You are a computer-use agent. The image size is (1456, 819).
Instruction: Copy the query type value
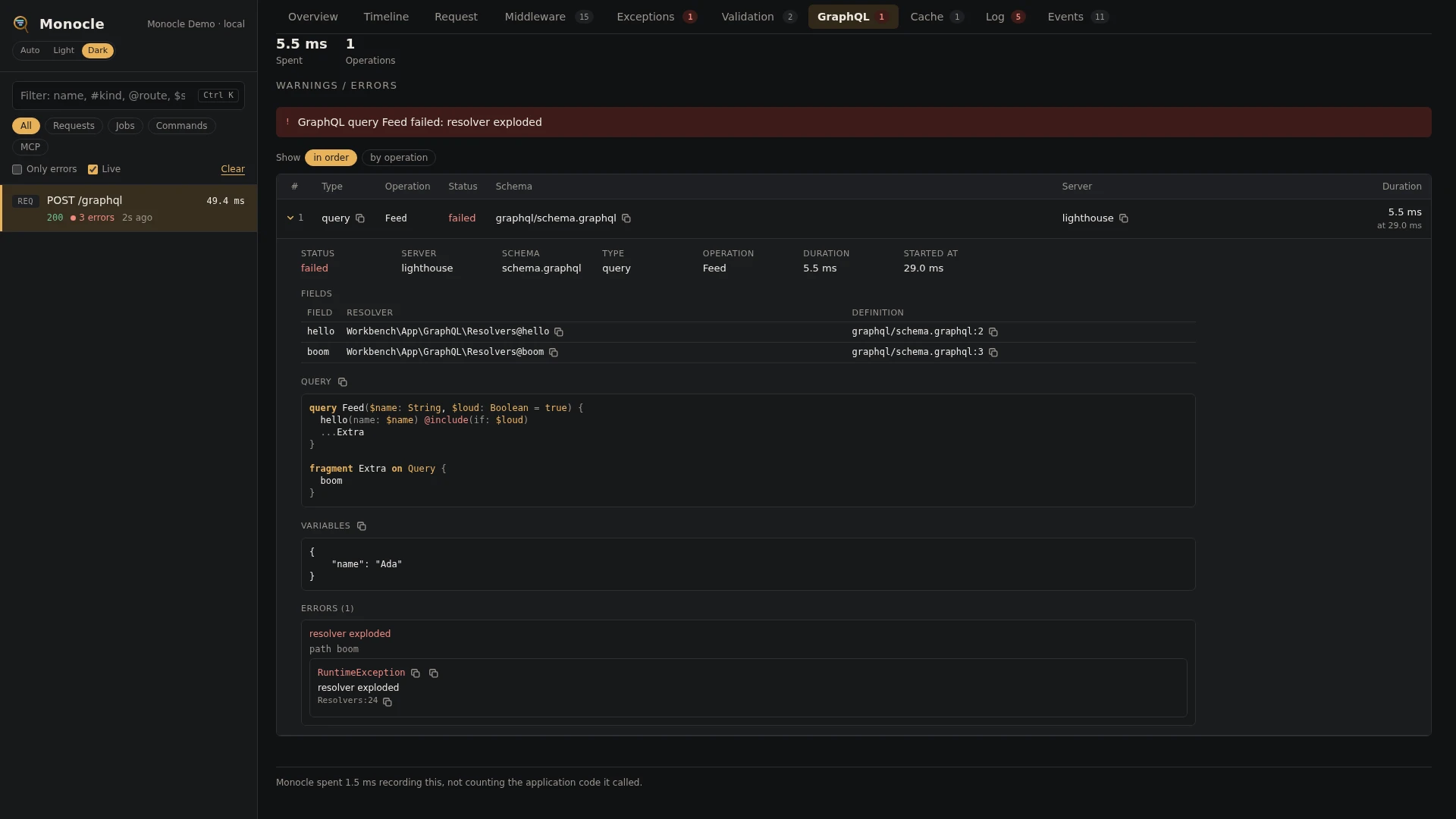tap(360, 218)
